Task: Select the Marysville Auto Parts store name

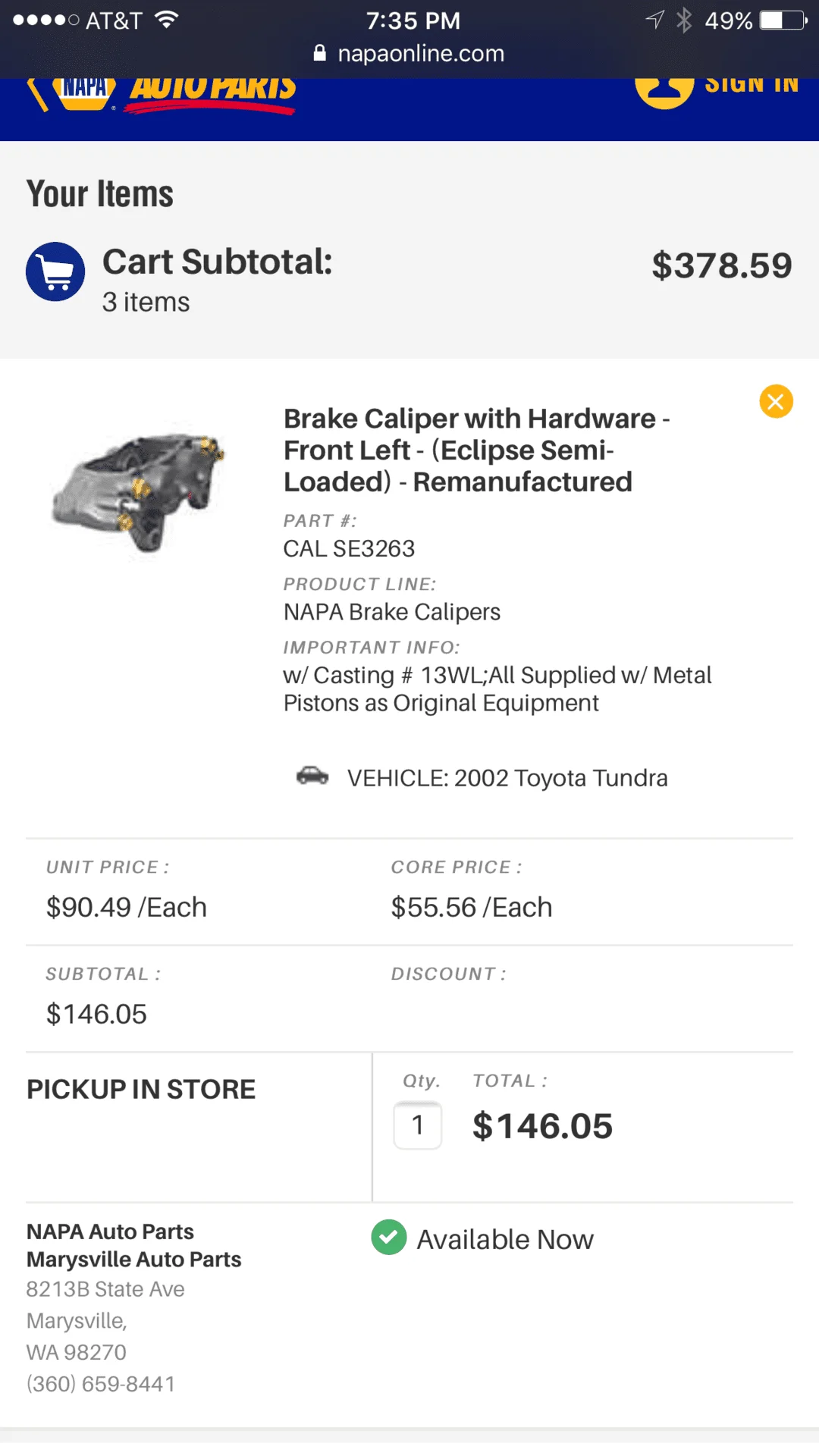Action: (134, 1260)
